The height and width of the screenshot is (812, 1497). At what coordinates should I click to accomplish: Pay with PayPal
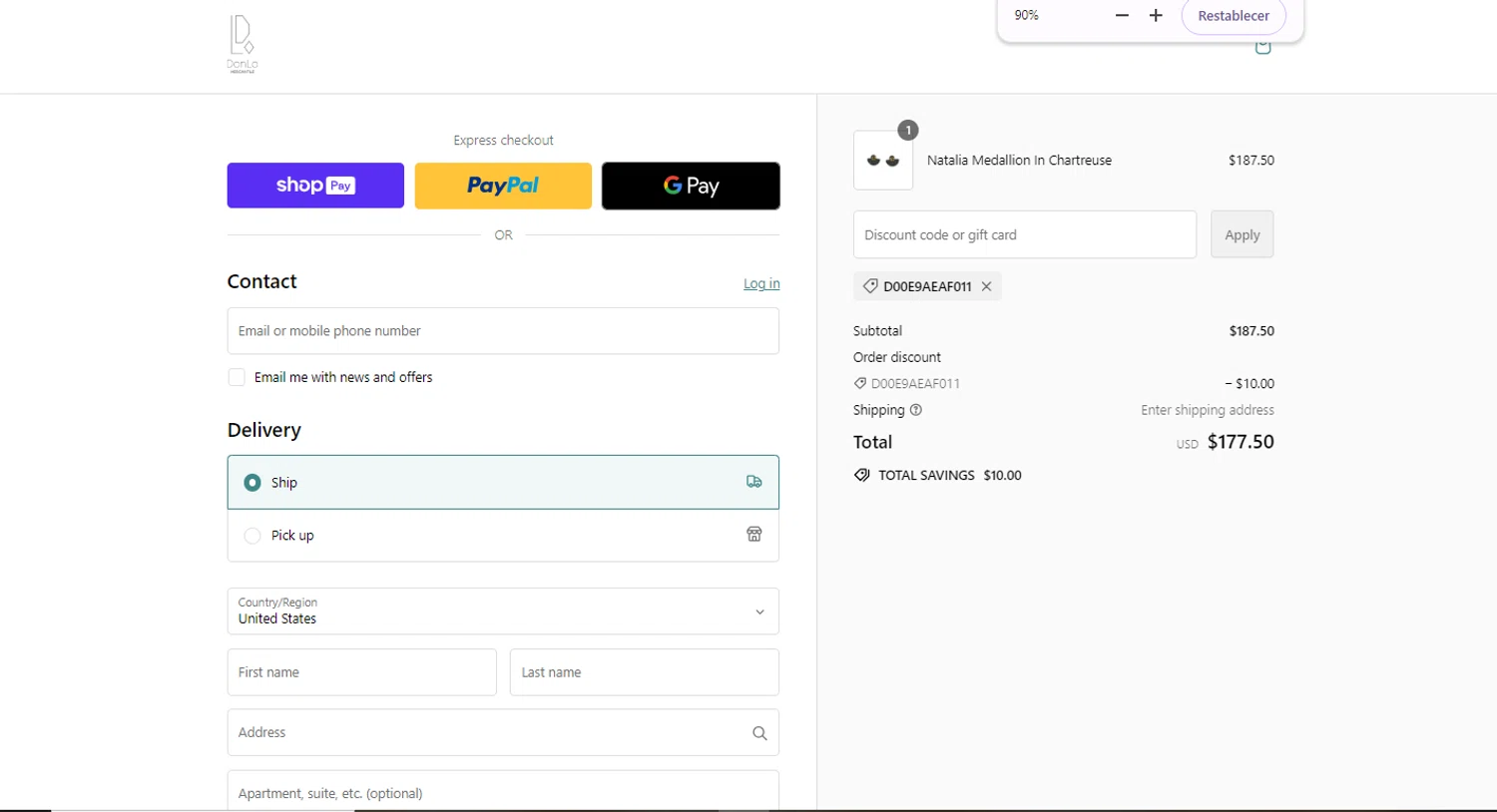(503, 186)
